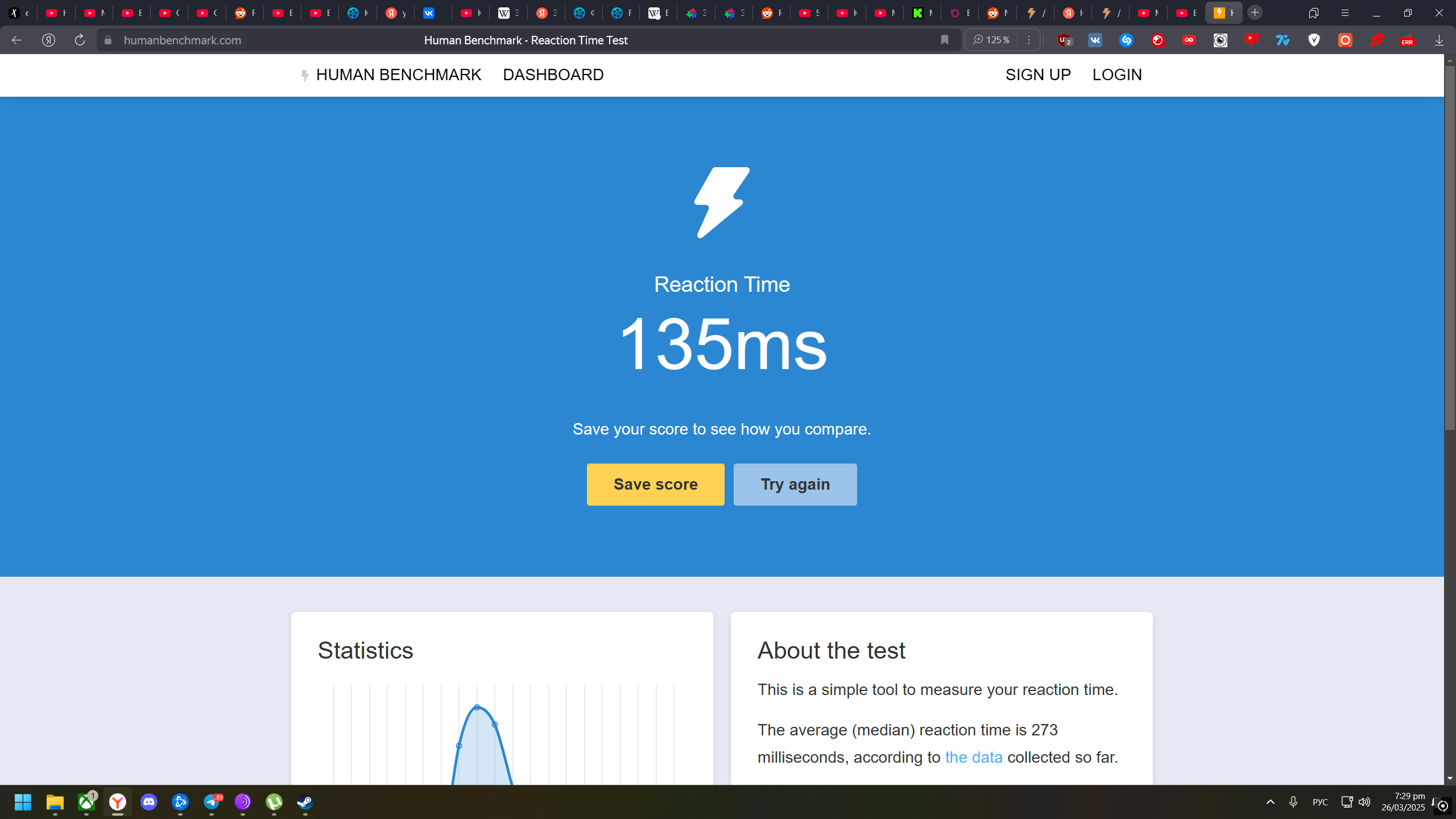Switch to the leftmost Wikipedia tab
Image resolution: width=1456 pixels, height=819 pixels.
(x=508, y=13)
